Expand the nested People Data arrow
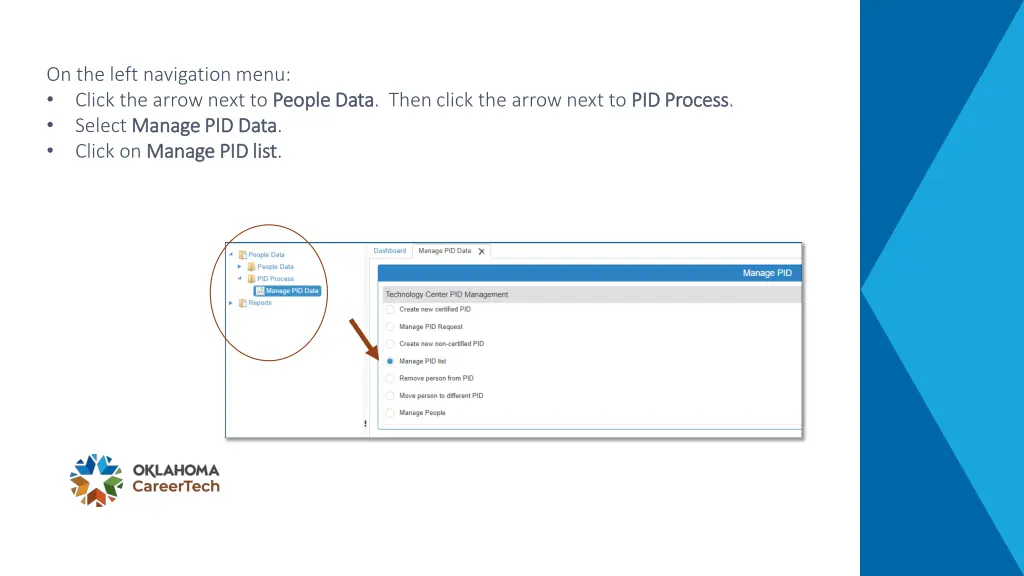Image resolution: width=1024 pixels, height=576 pixels. 240,266
